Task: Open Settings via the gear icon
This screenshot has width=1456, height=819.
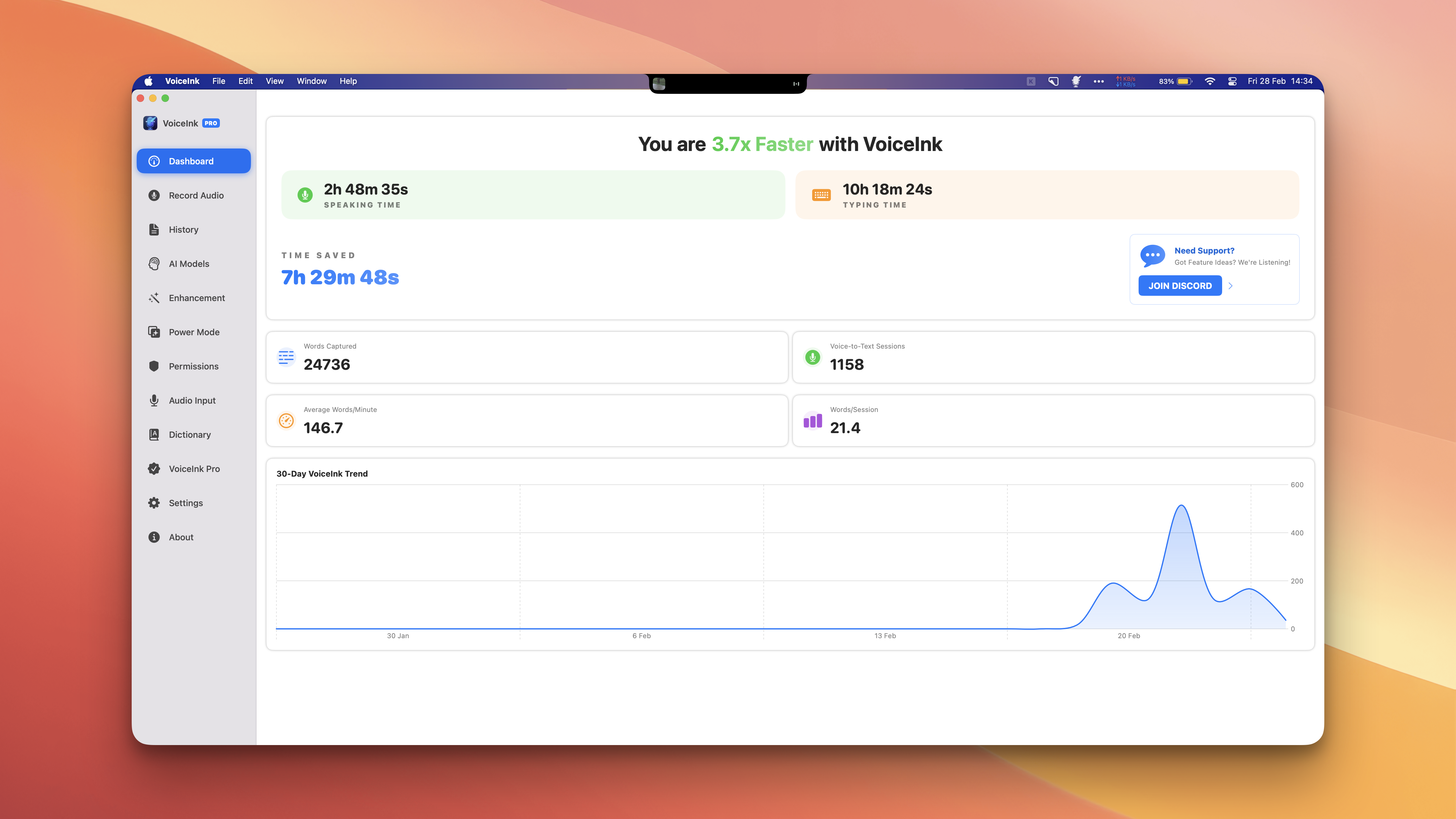Action: (x=154, y=503)
